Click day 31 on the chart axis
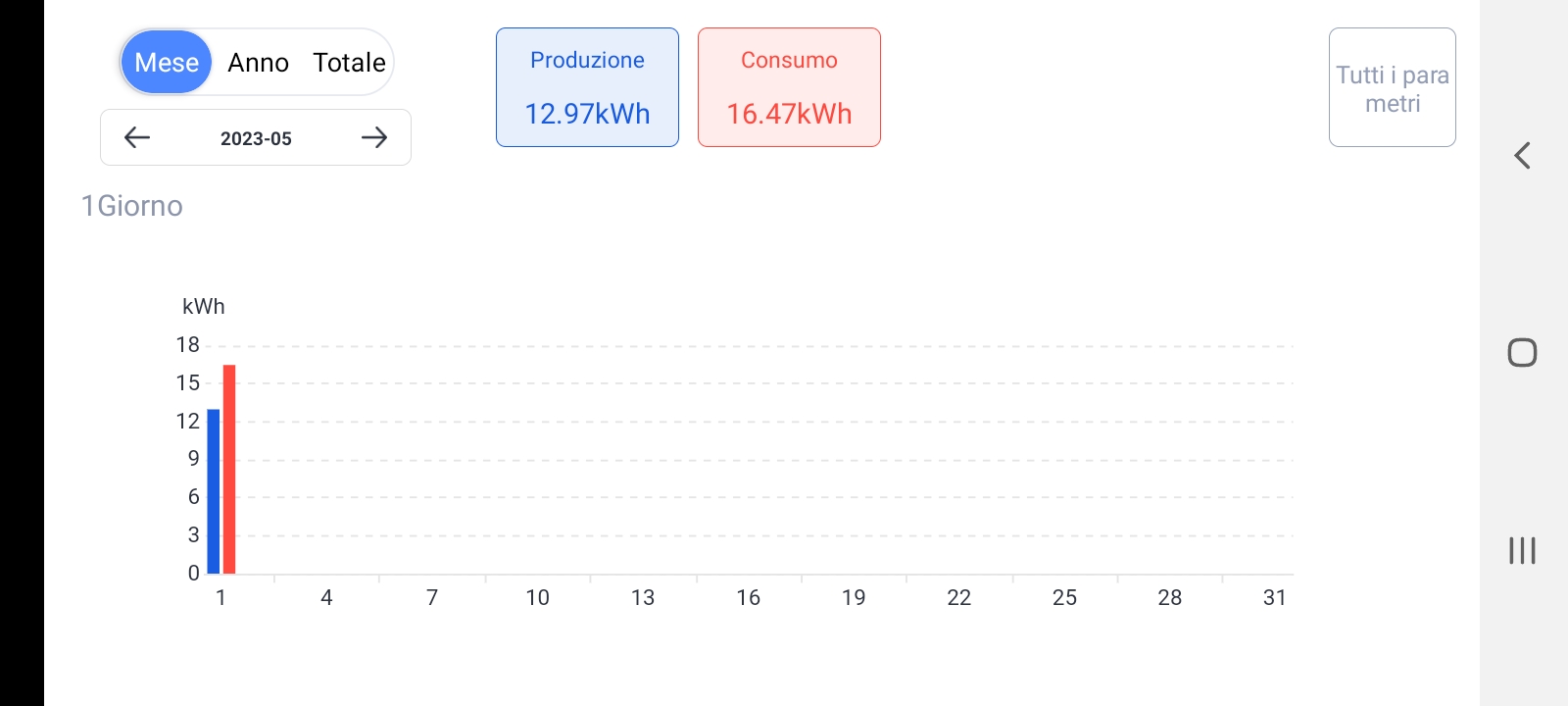 pyautogui.click(x=1274, y=597)
